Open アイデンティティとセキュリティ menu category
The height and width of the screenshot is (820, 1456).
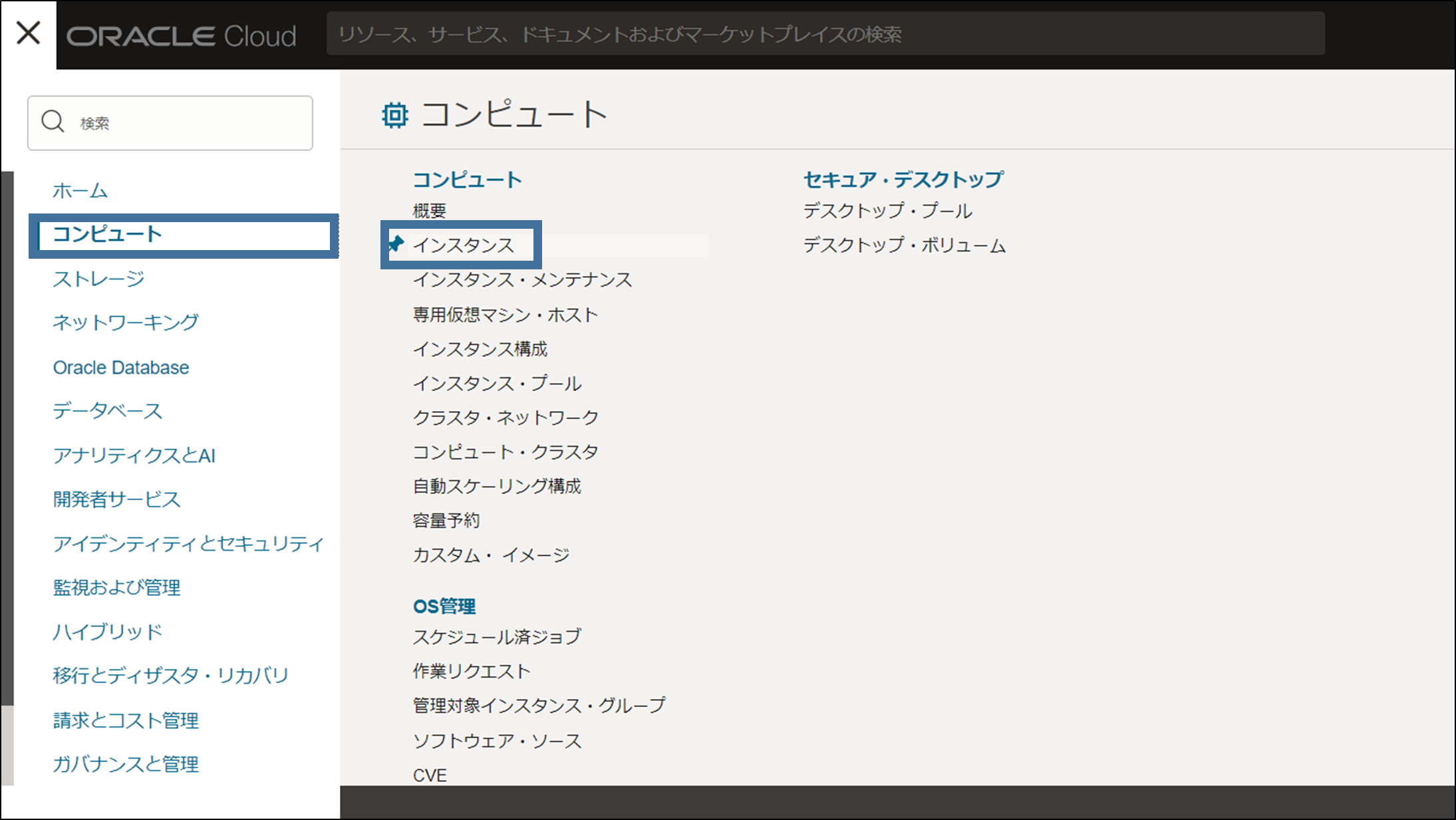click(x=188, y=543)
